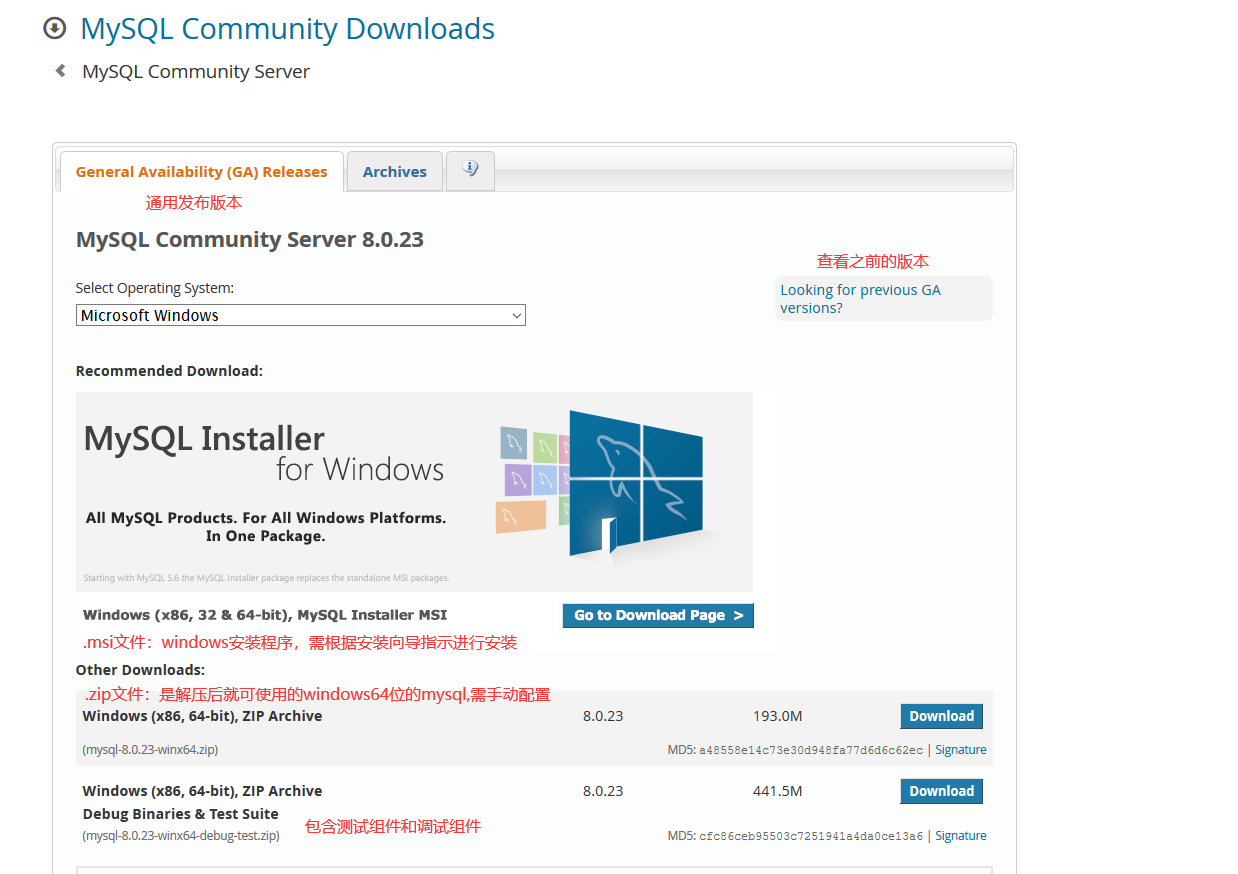Switch to the Archives tab

(x=394, y=172)
